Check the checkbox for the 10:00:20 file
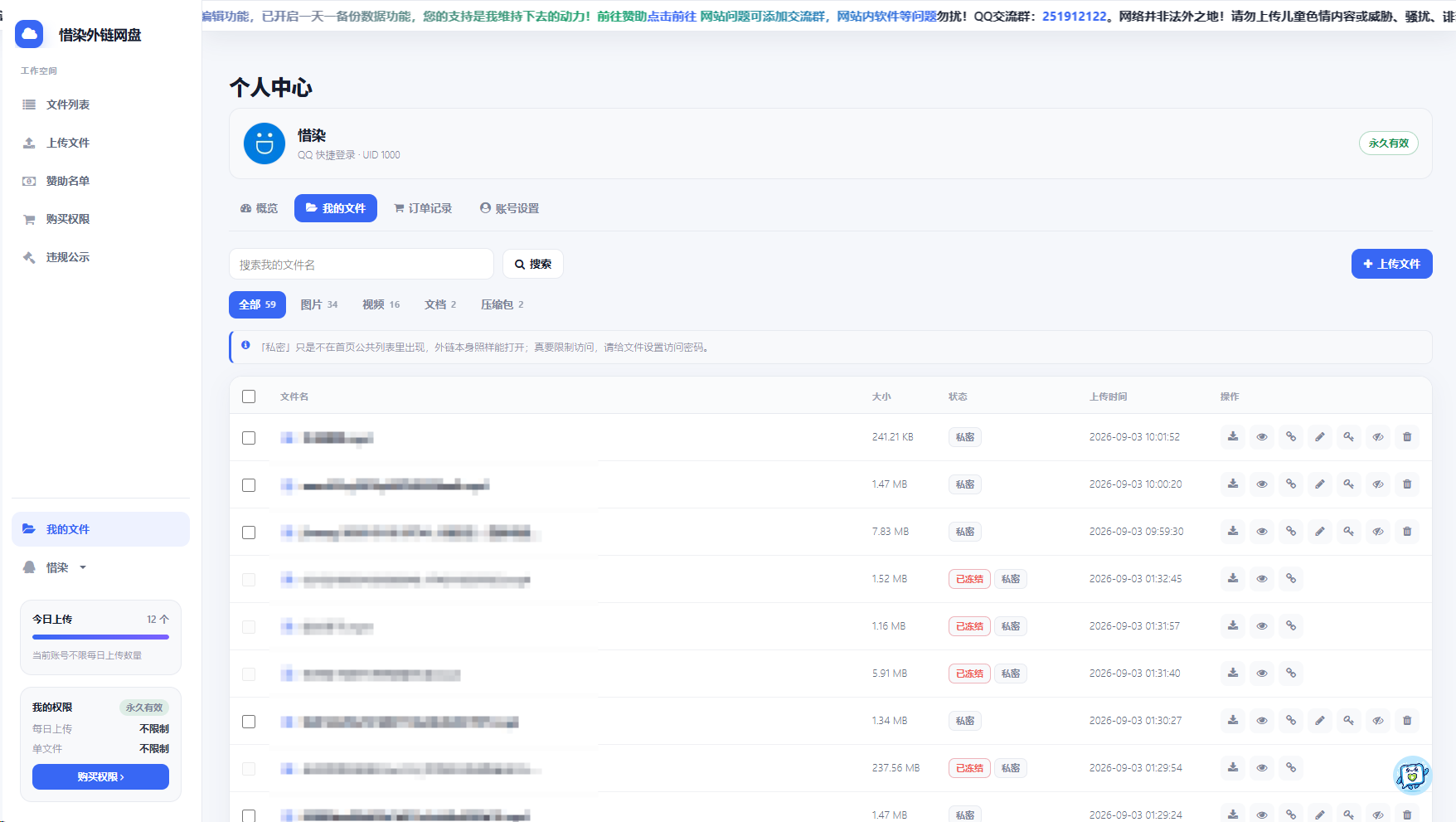This screenshot has width=1456, height=822. [249, 485]
